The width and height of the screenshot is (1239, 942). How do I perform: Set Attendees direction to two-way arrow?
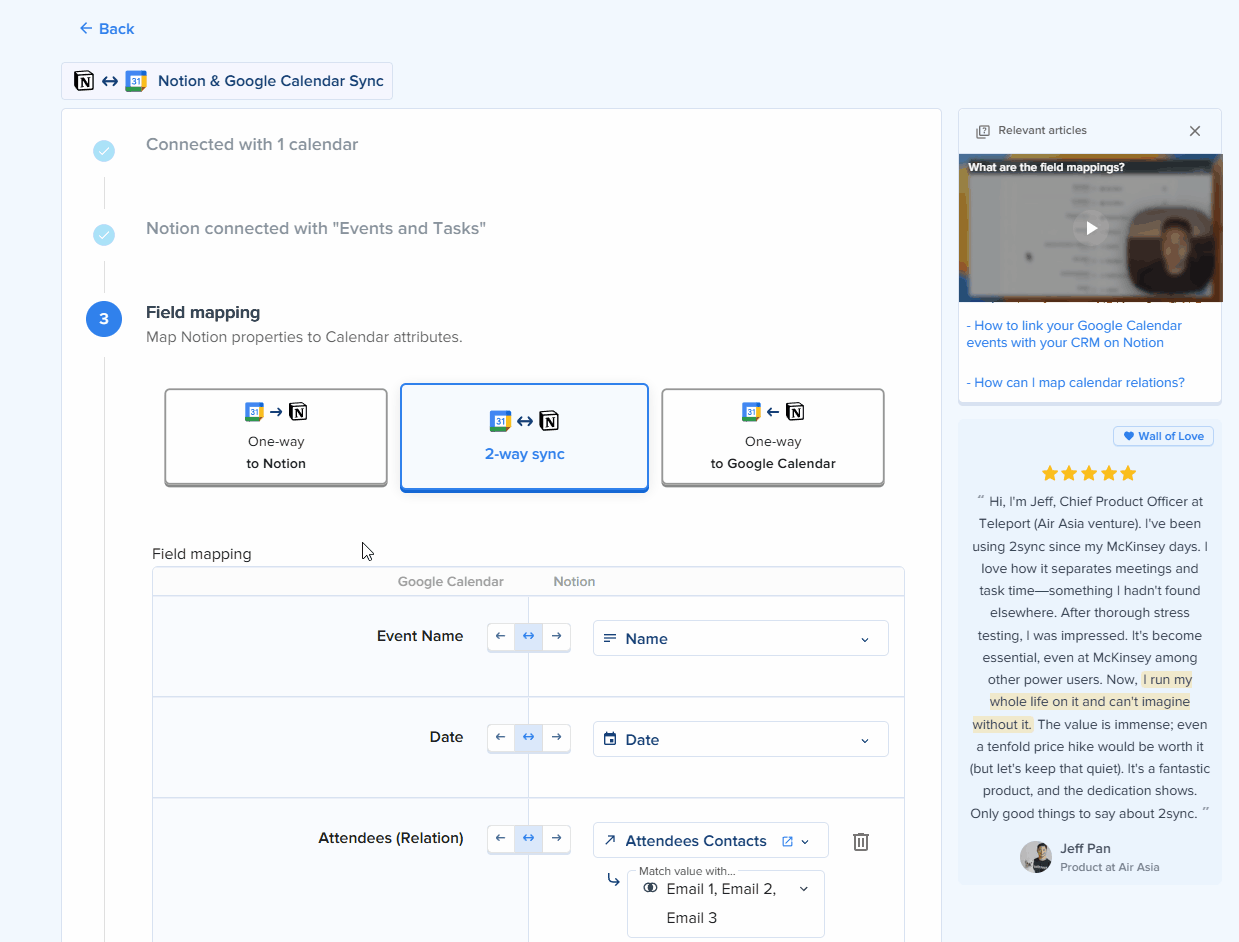pyautogui.click(x=529, y=839)
